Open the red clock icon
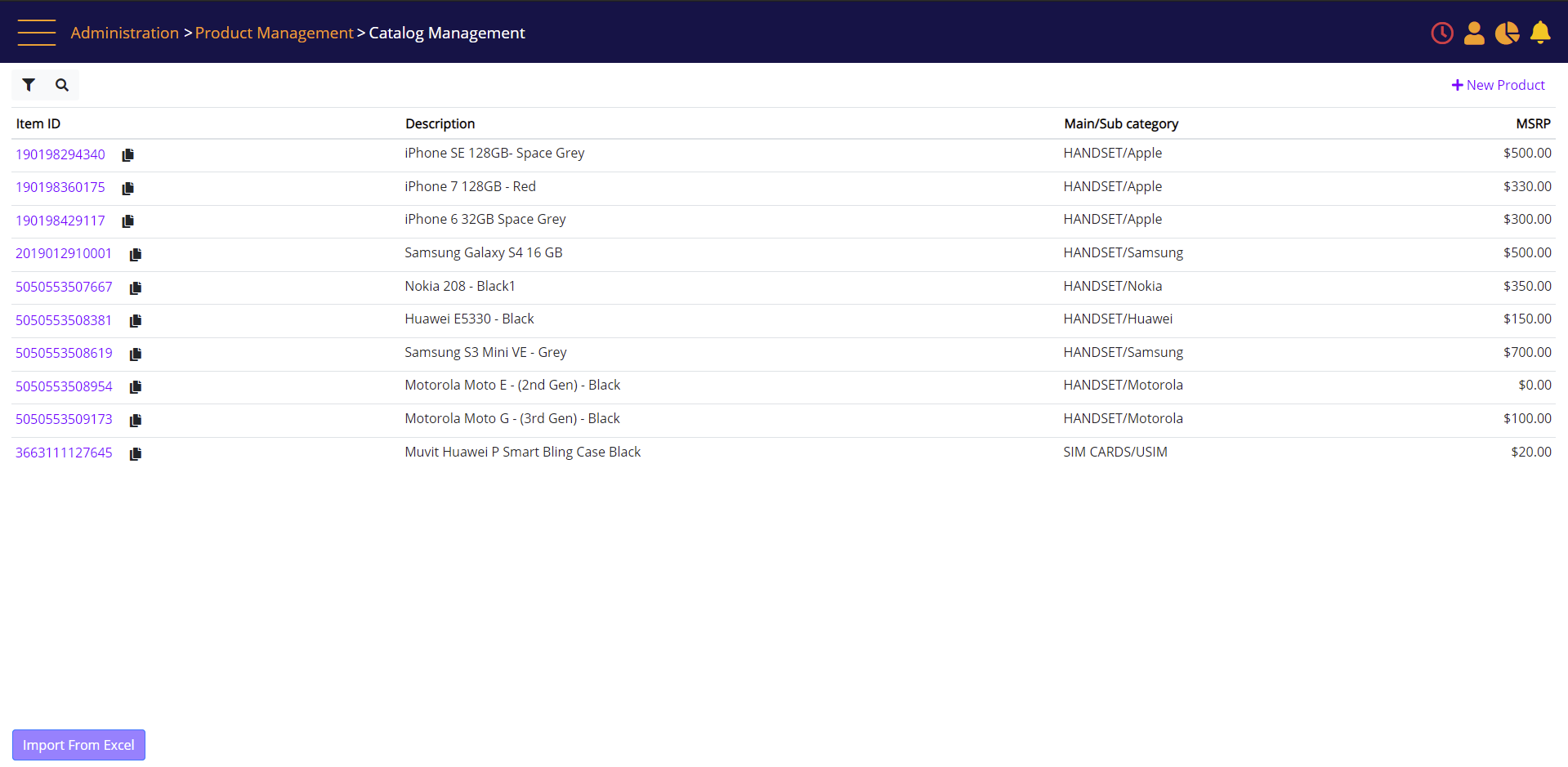Screen dimensions: 1568x767 pos(1442,33)
